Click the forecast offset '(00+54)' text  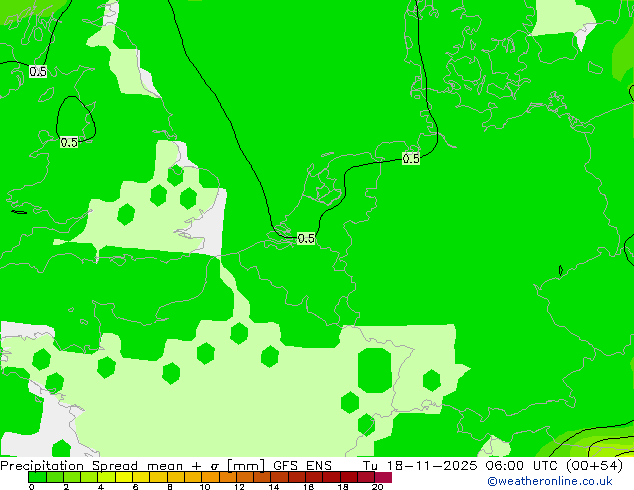594,466
